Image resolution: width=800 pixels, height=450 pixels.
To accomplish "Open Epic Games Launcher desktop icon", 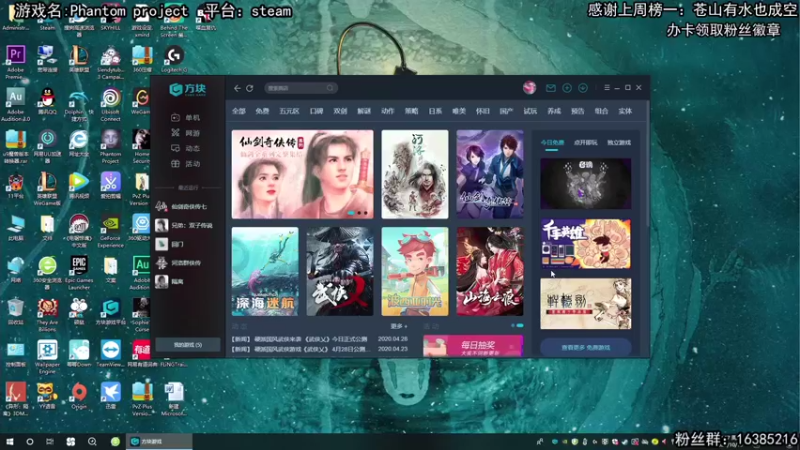I will [79, 272].
